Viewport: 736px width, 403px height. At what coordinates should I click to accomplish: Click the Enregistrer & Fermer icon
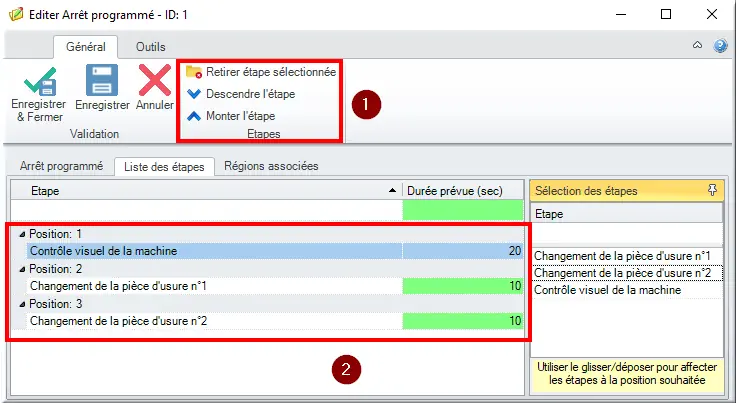39,82
